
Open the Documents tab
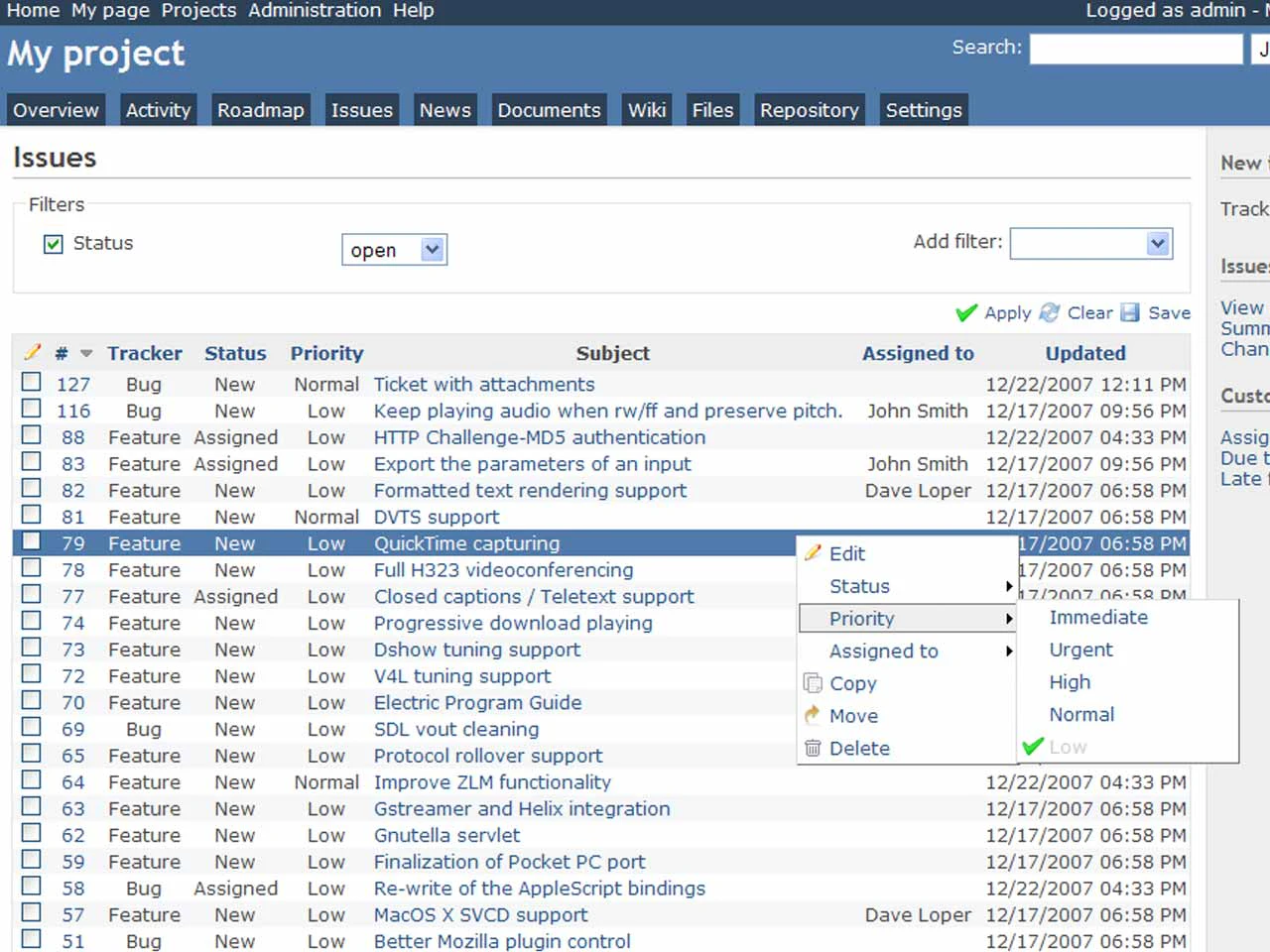point(550,110)
